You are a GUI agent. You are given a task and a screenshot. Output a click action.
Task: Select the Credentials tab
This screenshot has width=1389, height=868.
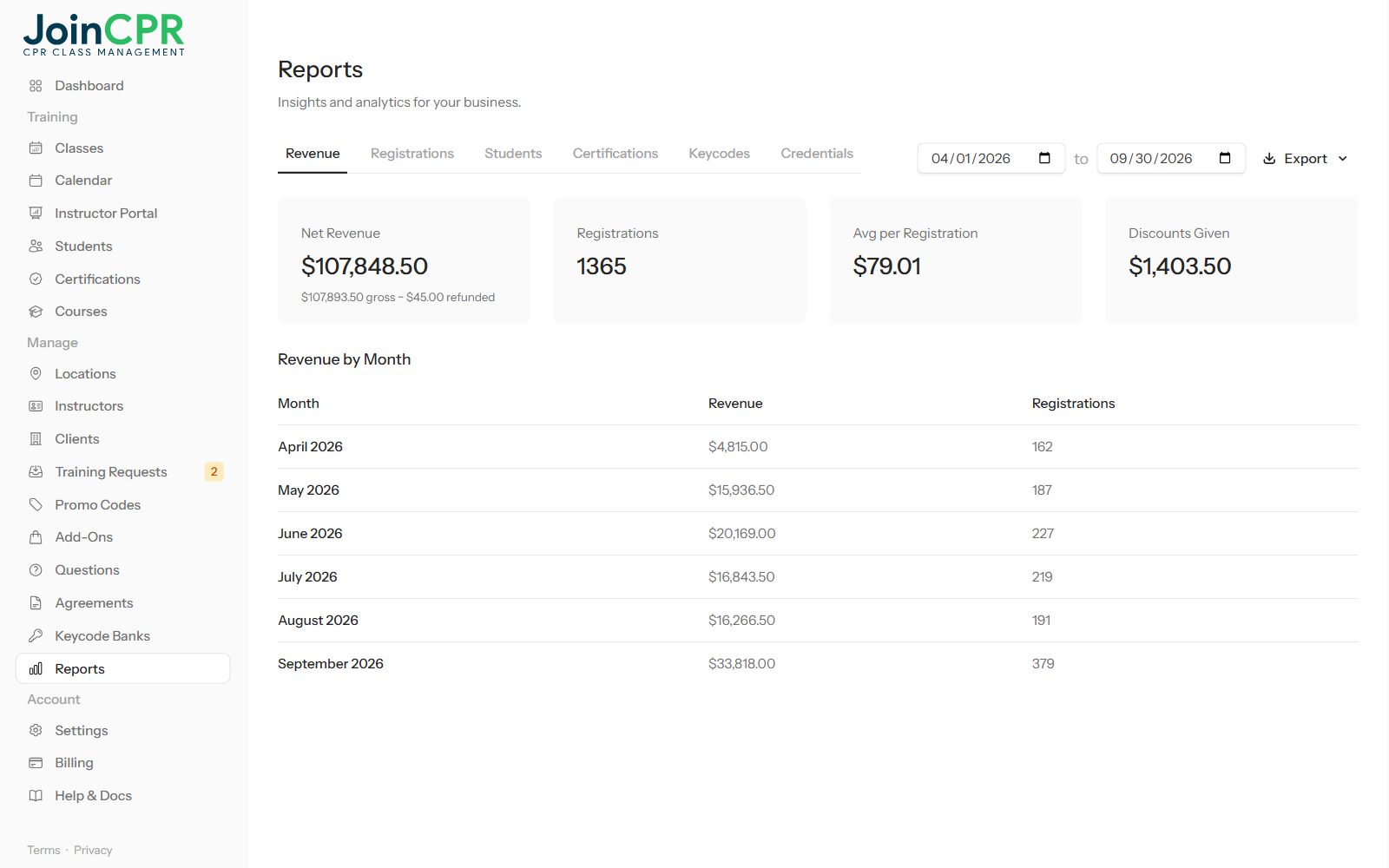[x=817, y=154]
